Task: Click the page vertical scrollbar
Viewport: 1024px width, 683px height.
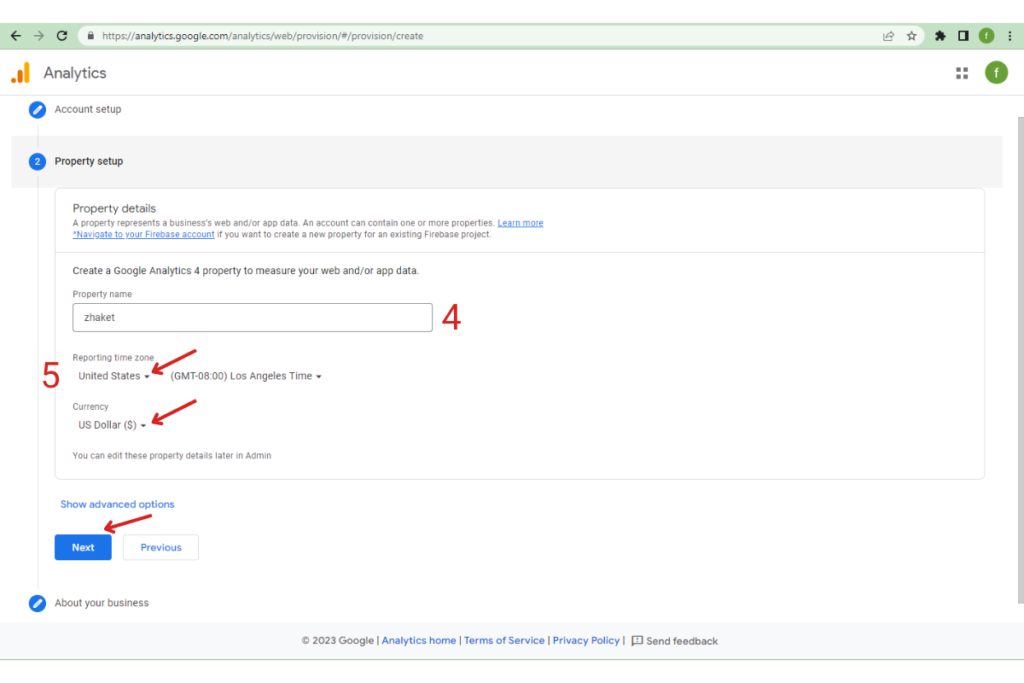Action: pos(1020,360)
